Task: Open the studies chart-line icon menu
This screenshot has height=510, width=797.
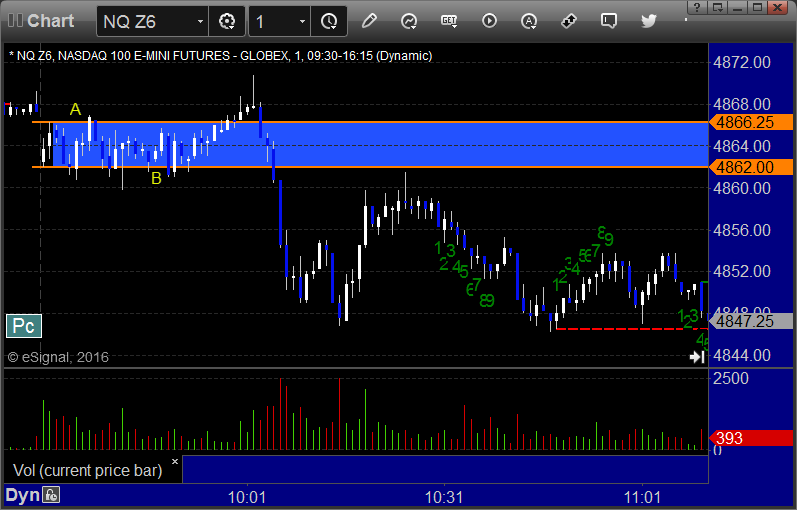Action: point(409,21)
